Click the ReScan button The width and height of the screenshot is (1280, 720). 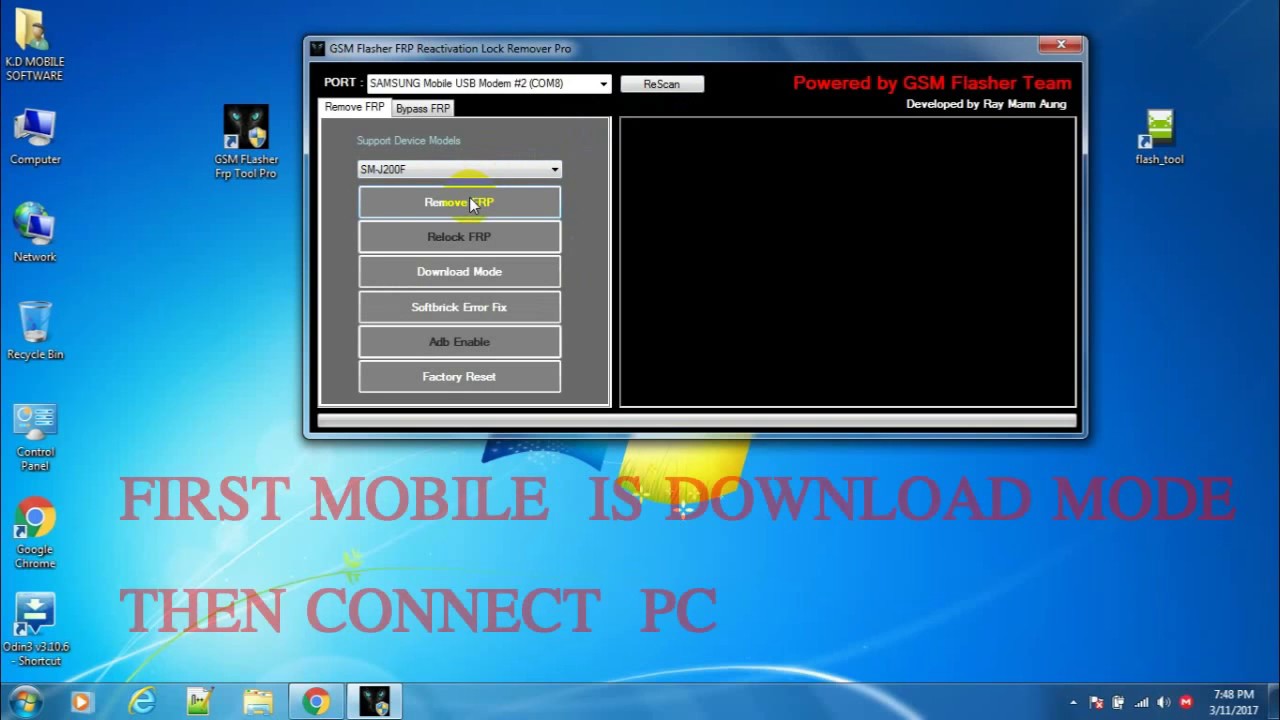tap(662, 84)
